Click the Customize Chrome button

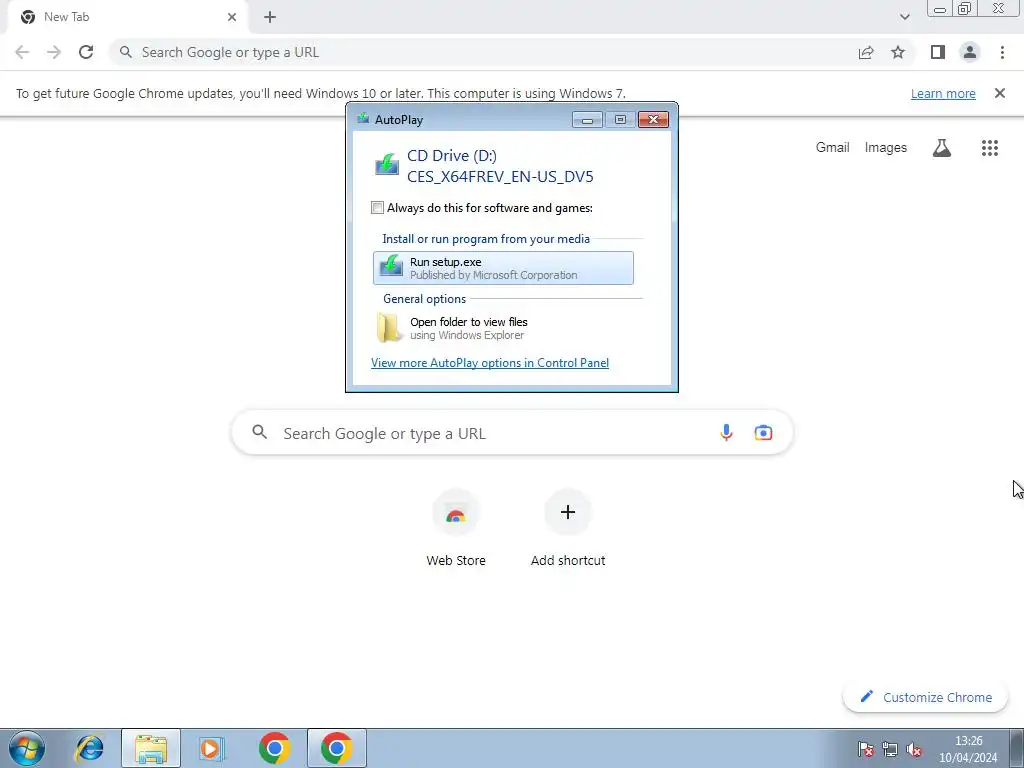click(x=925, y=697)
